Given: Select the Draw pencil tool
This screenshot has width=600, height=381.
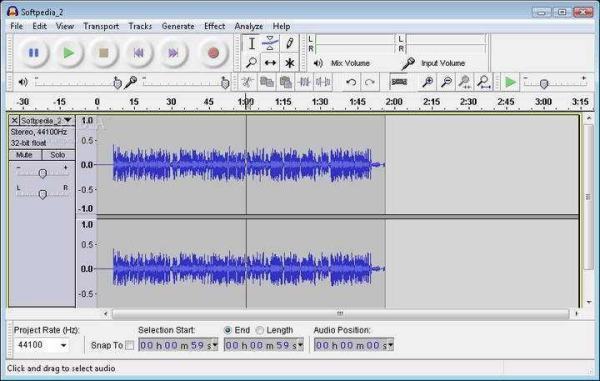Looking at the screenshot, I should pos(289,43).
